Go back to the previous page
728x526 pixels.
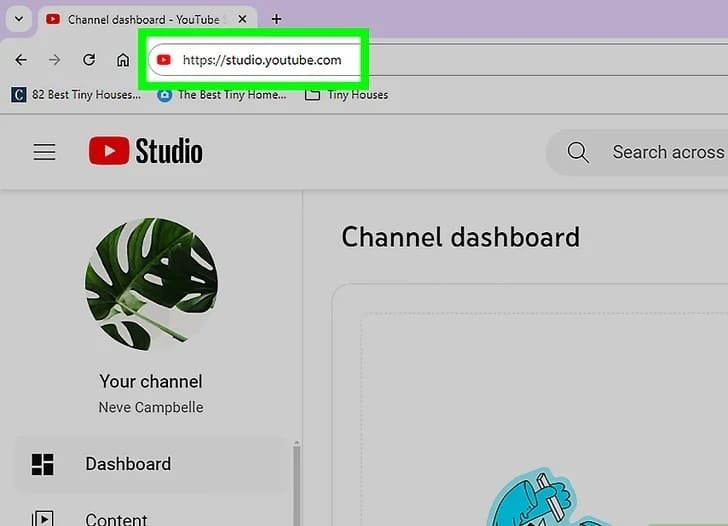click(21, 60)
